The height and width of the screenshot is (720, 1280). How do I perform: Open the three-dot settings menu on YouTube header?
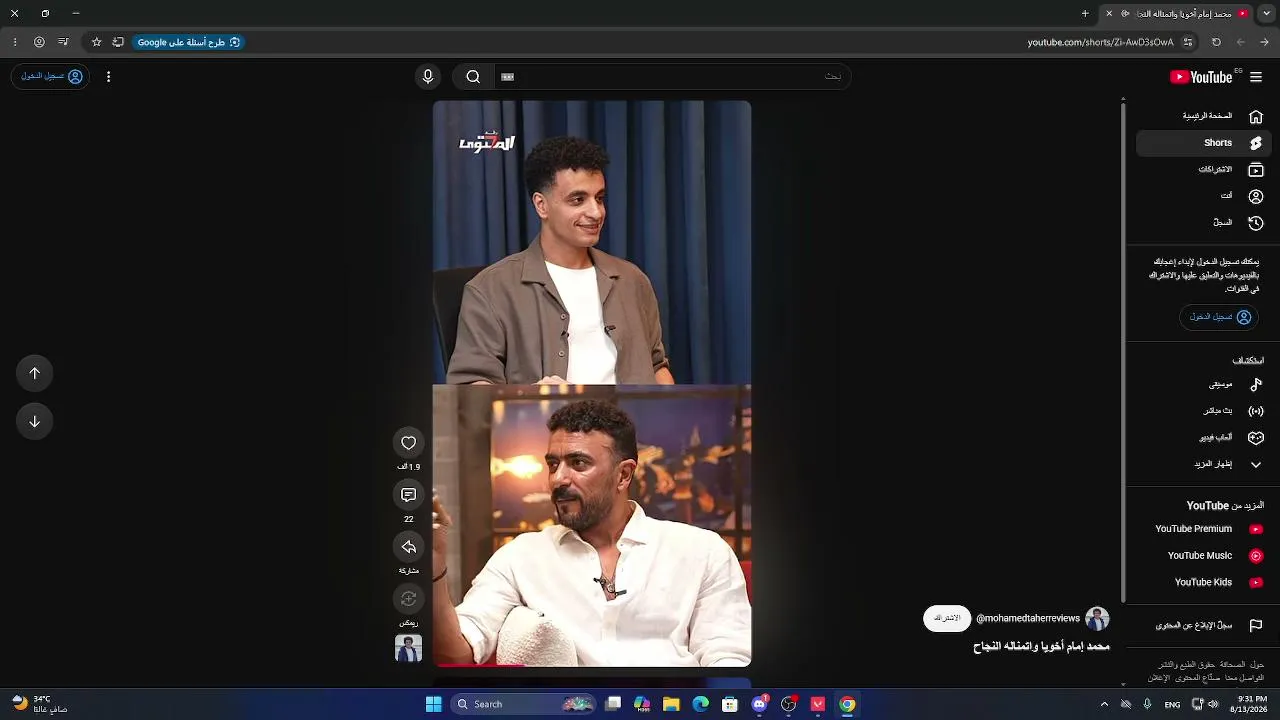[108, 77]
